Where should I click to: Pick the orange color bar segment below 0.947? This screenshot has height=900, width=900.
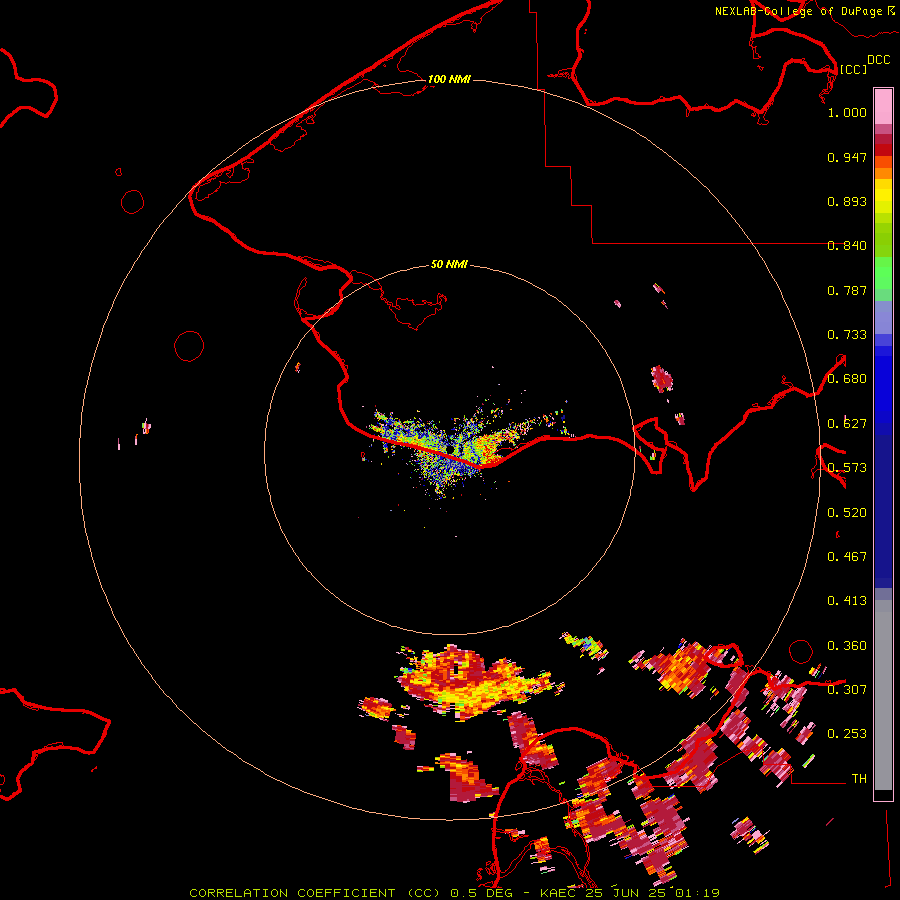coord(883,173)
